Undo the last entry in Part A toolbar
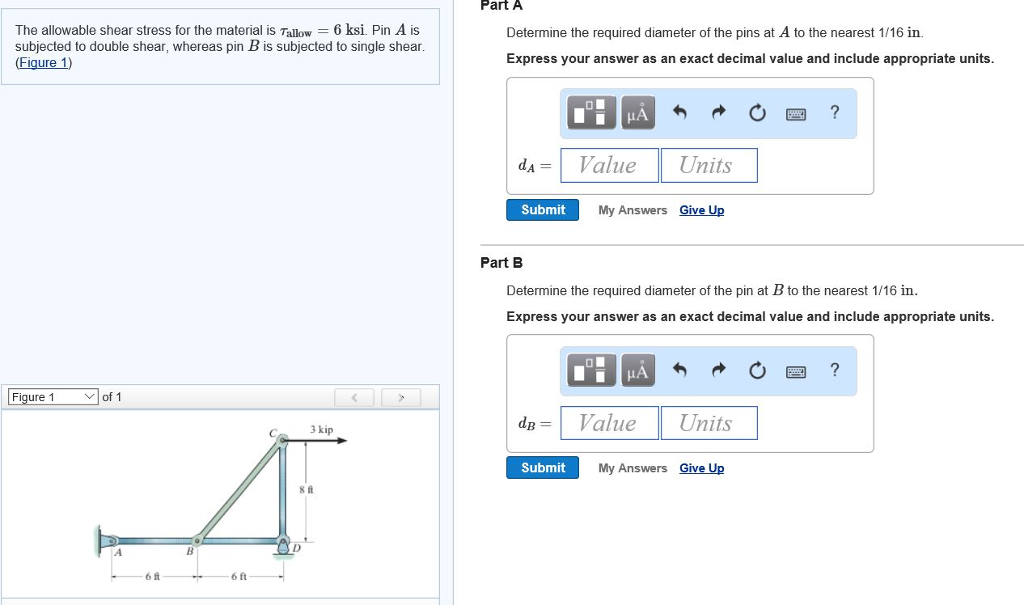The image size is (1024, 605). (x=680, y=113)
